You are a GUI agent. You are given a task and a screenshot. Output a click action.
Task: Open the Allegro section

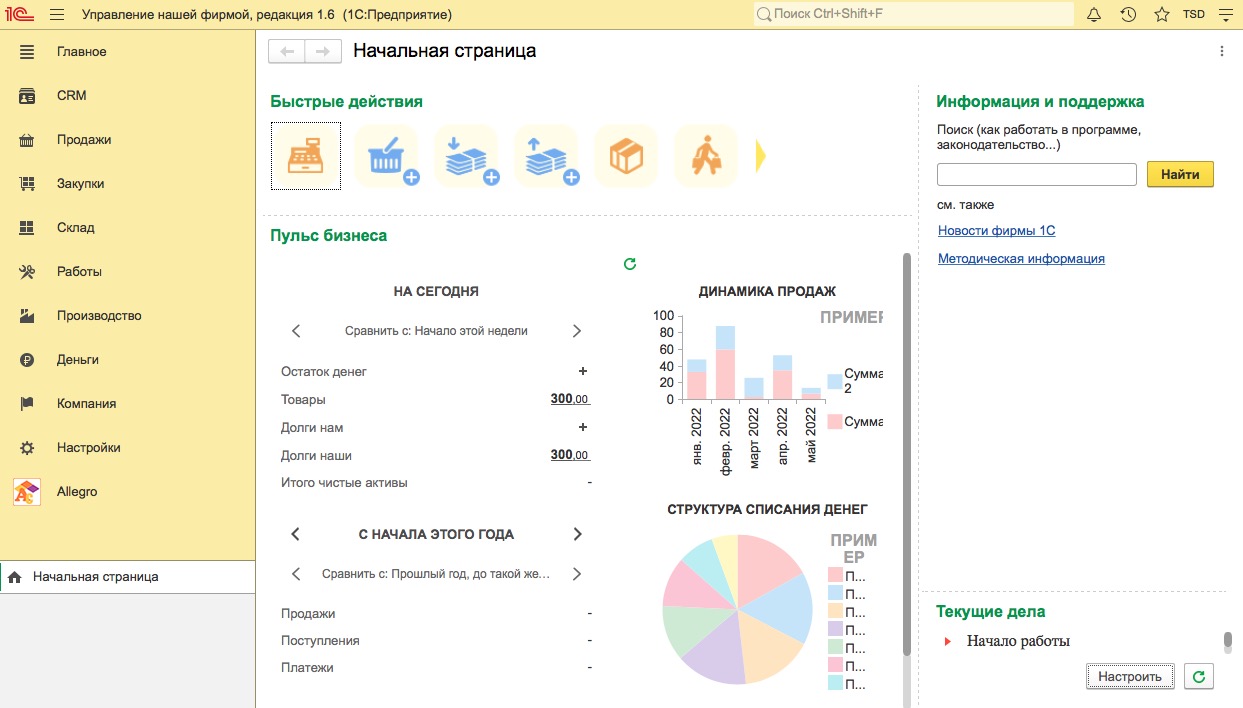[x=77, y=492]
